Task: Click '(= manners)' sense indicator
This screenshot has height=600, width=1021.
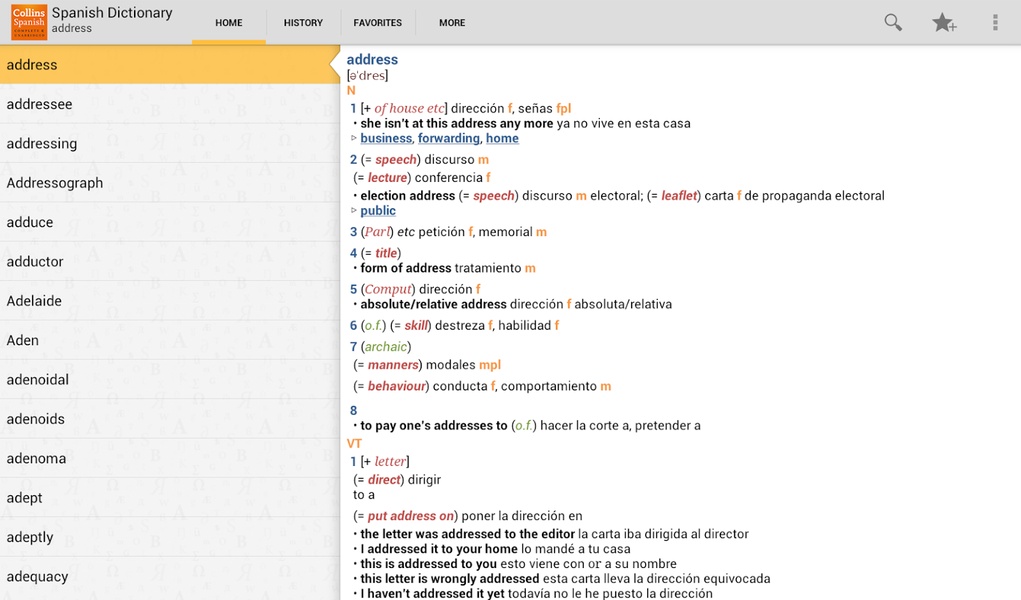Action: (x=388, y=365)
